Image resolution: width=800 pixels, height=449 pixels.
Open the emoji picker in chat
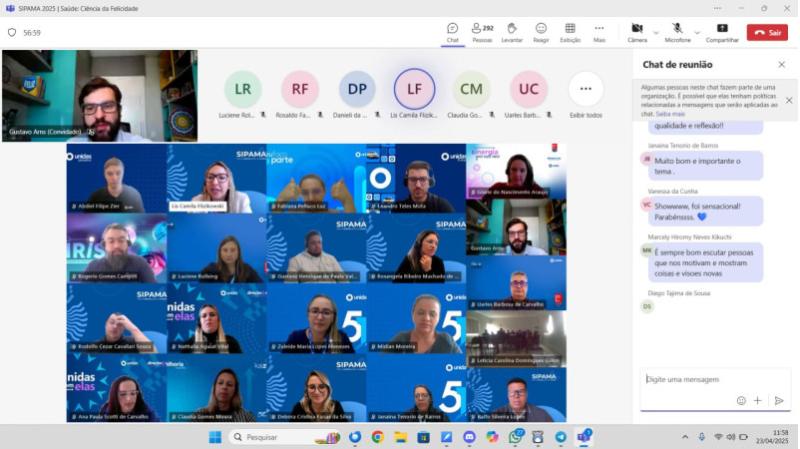click(x=741, y=401)
